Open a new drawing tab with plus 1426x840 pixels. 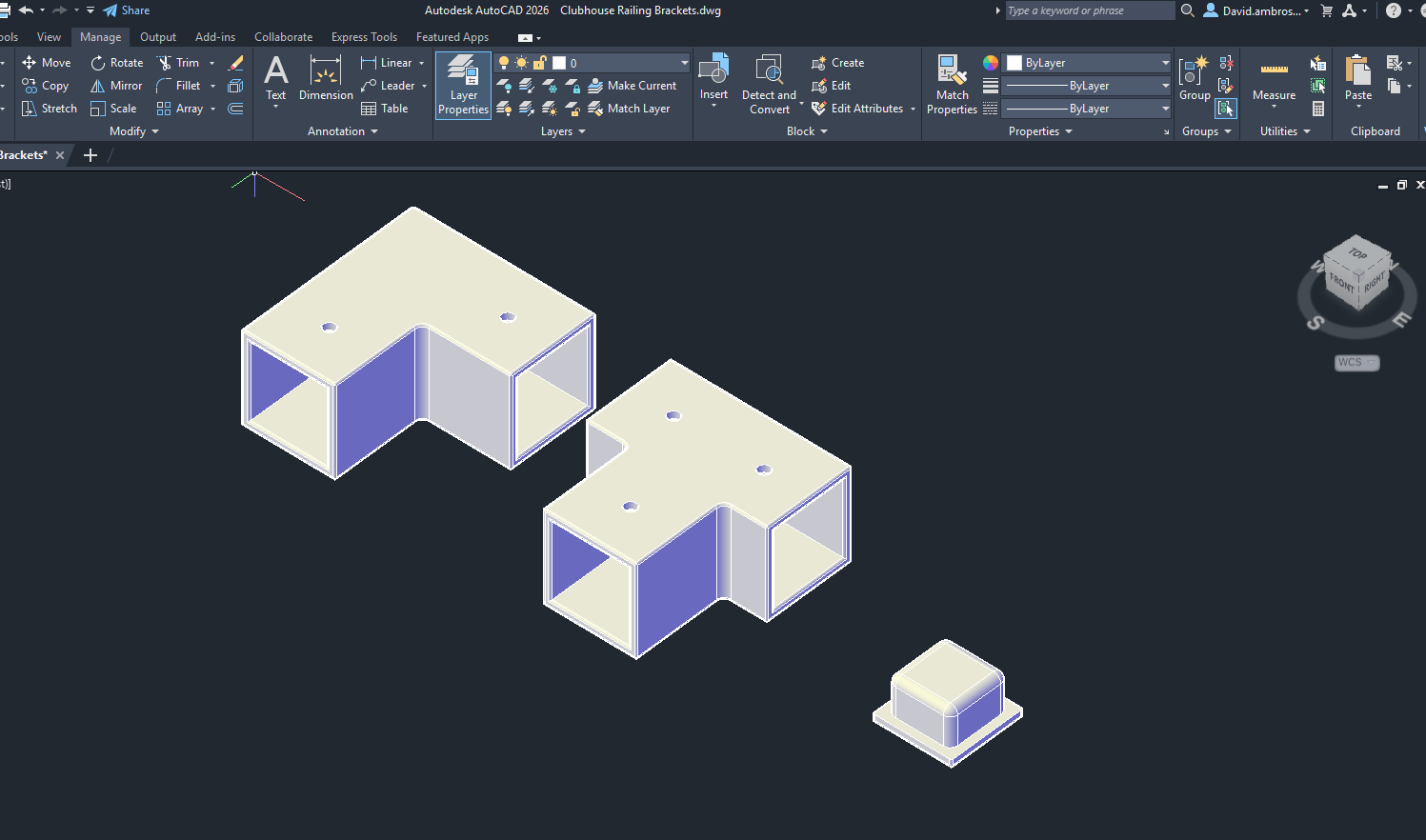coord(90,155)
